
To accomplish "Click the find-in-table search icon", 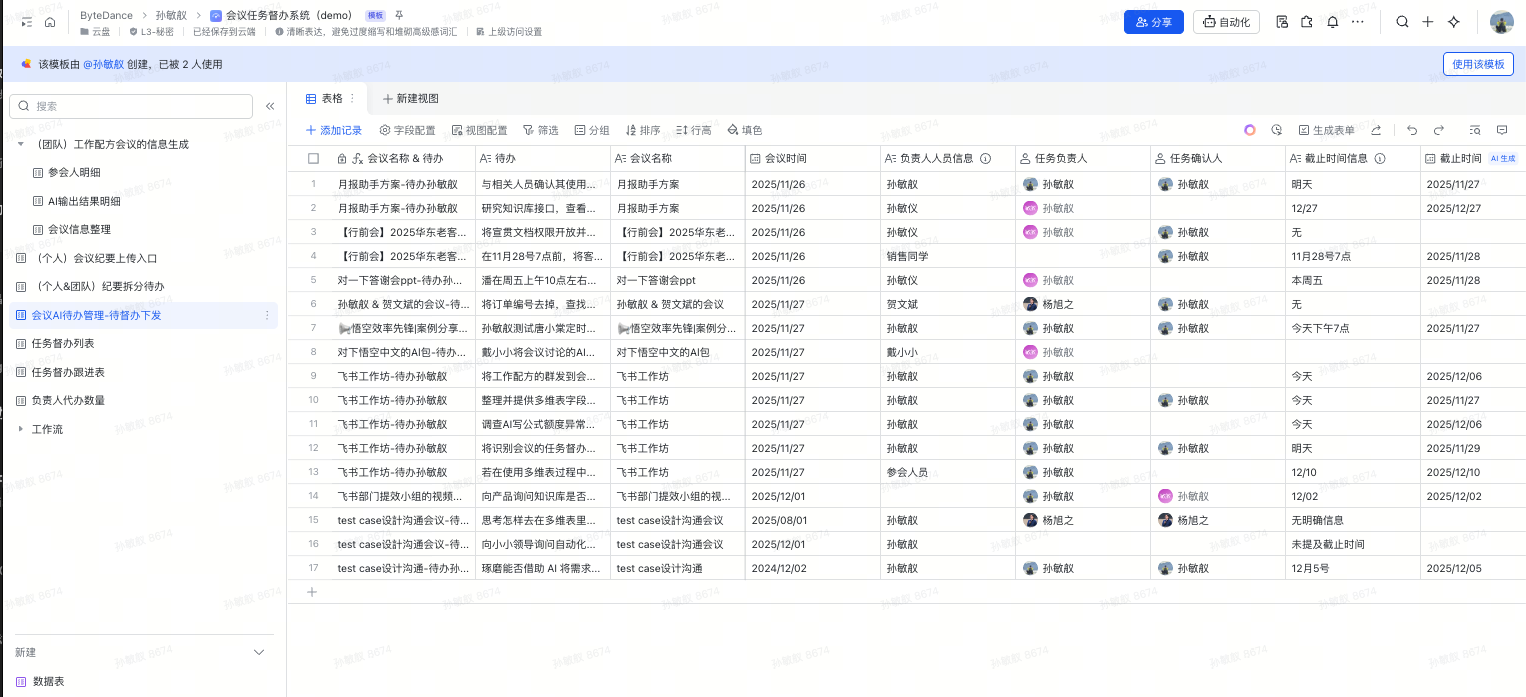I will click(x=1474, y=130).
